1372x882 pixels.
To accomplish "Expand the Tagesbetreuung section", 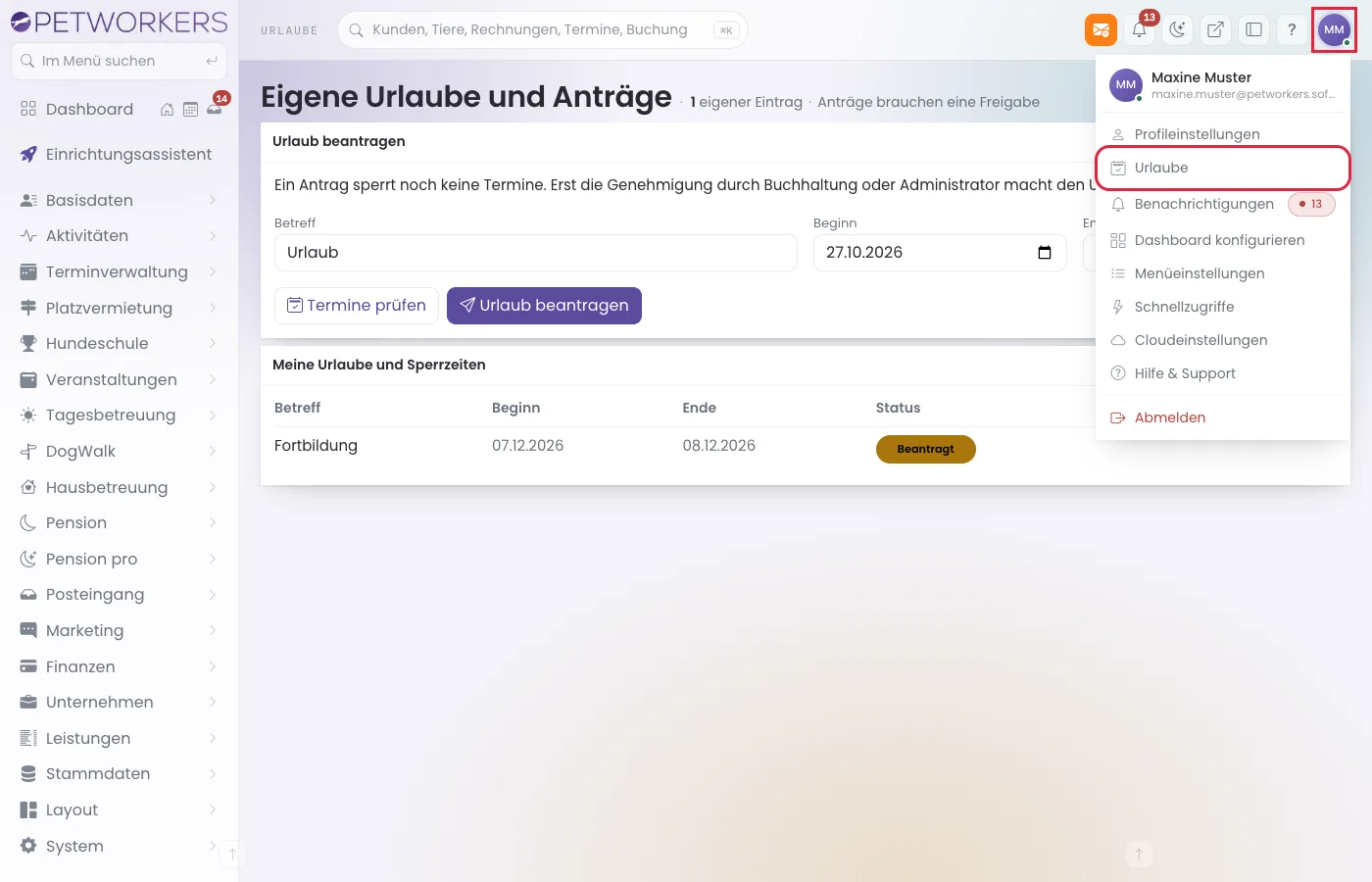I will 119,415.
